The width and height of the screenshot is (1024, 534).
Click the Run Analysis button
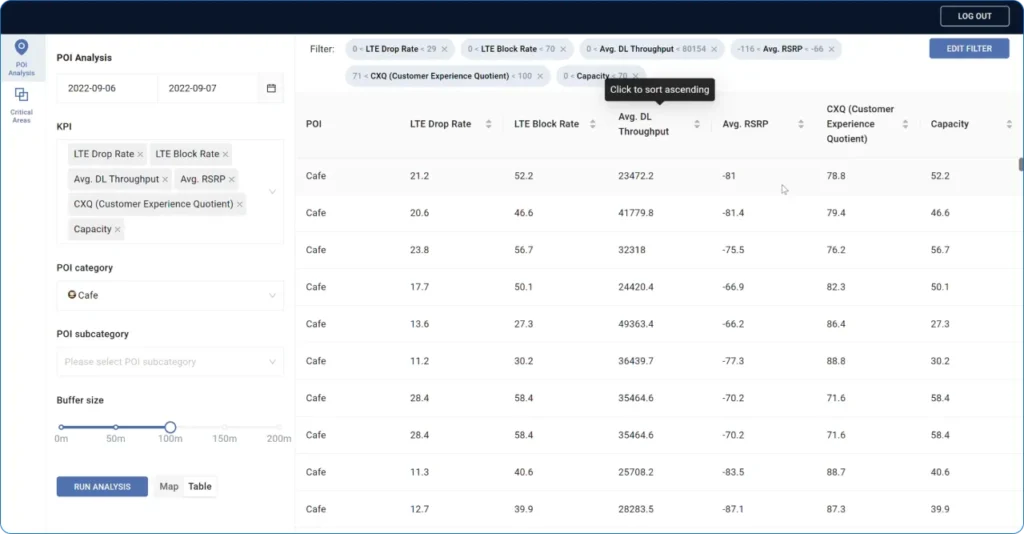tap(101, 487)
